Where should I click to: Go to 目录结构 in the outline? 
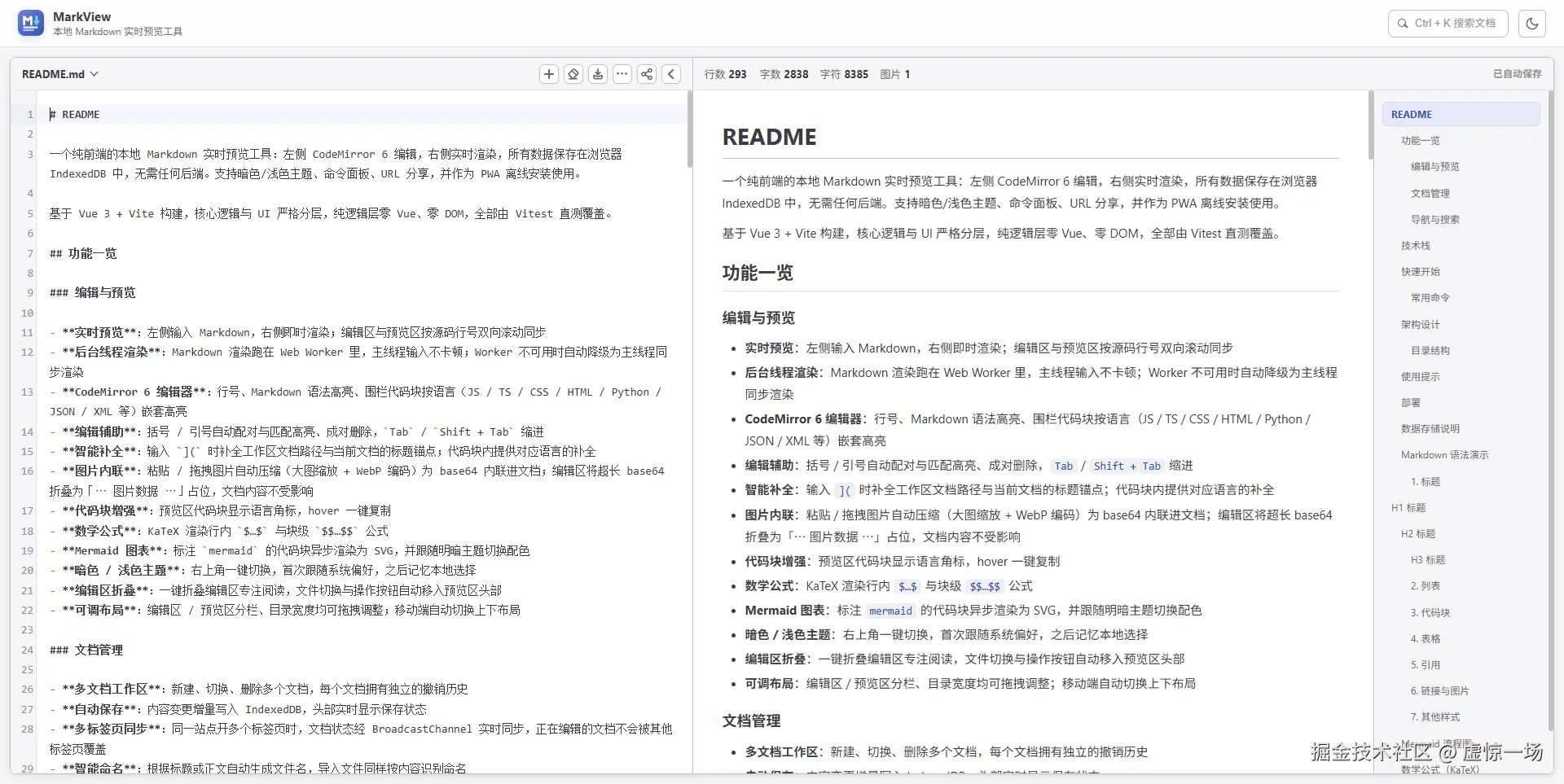pos(1430,351)
